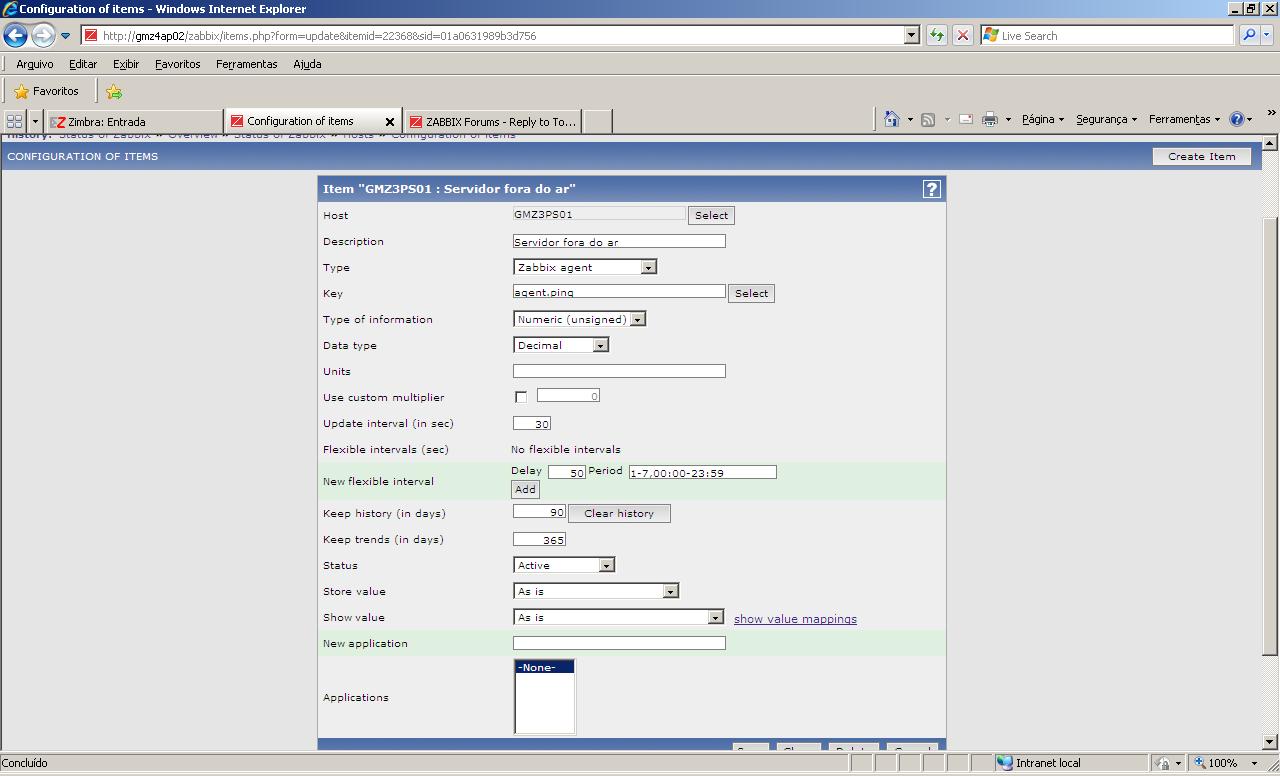1280x776 pixels.
Task: Click the Stop loading X icon
Action: (962, 36)
